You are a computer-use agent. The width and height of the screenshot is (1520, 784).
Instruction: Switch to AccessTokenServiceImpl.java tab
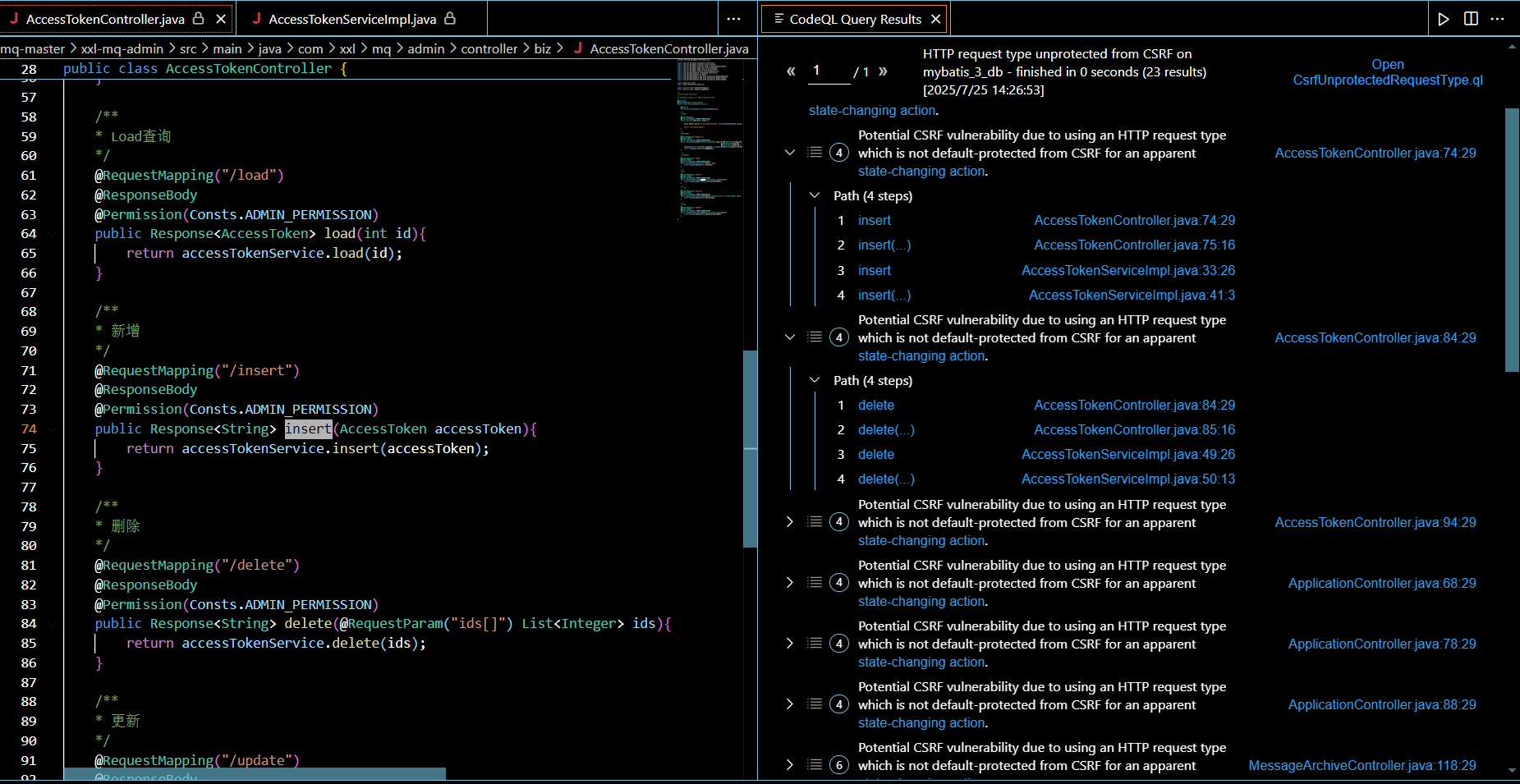click(x=352, y=19)
